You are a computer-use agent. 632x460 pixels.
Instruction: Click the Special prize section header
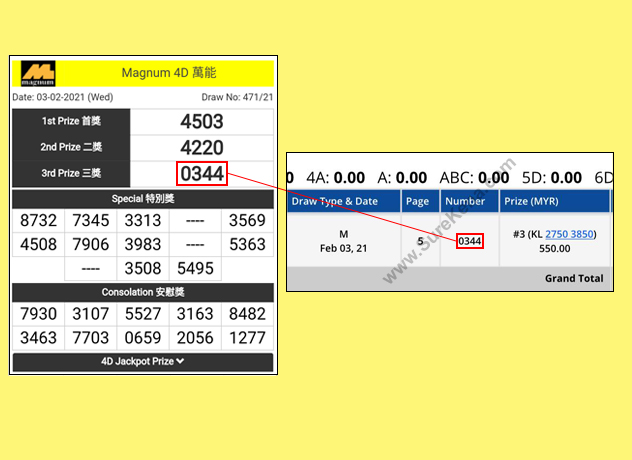tap(142, 199)
